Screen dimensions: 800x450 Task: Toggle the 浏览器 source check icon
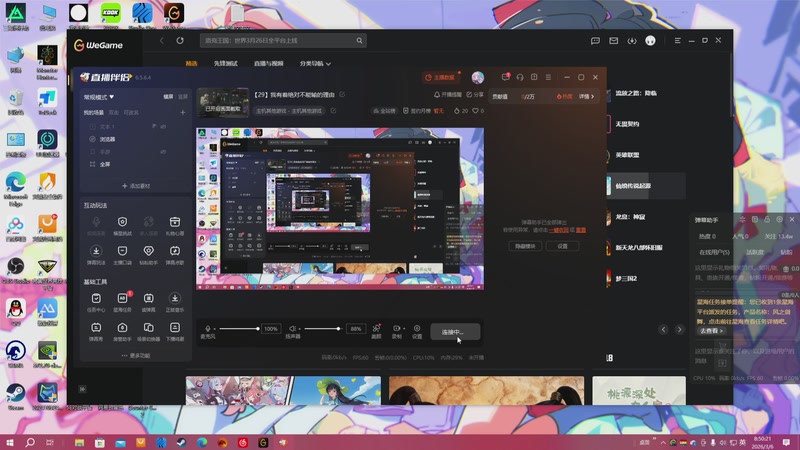pos(92,139)
